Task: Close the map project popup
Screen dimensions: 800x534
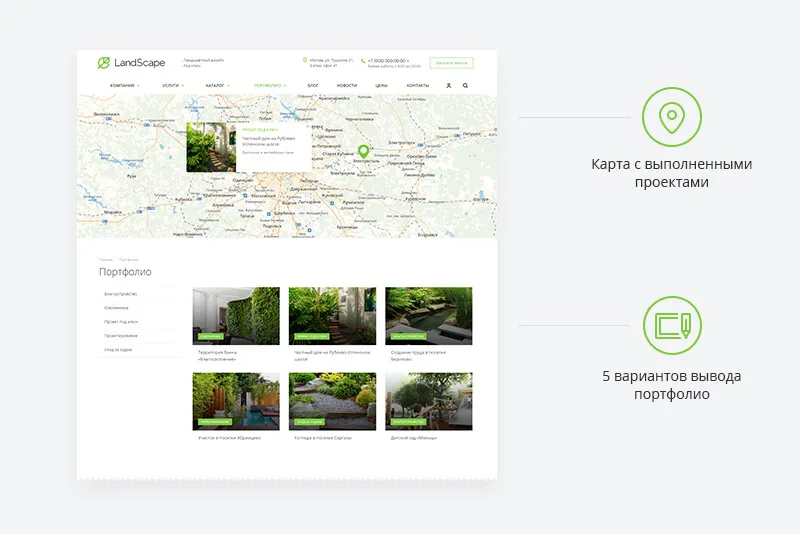Action: [x=306, y=127]
